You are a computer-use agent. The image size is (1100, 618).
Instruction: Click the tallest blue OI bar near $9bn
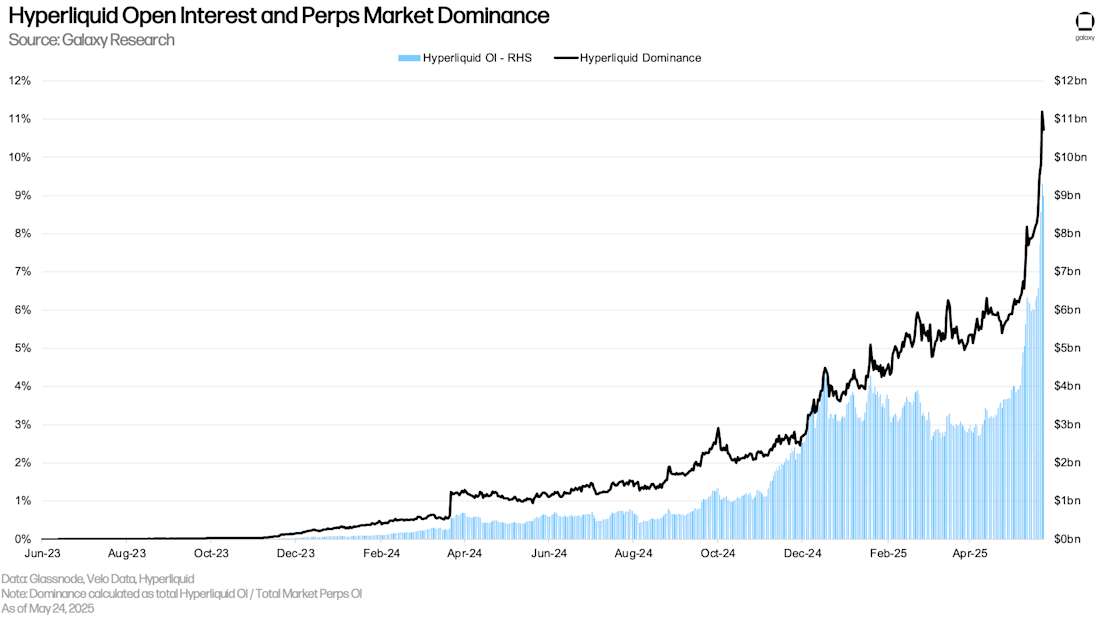click(x=1042, y=361)
